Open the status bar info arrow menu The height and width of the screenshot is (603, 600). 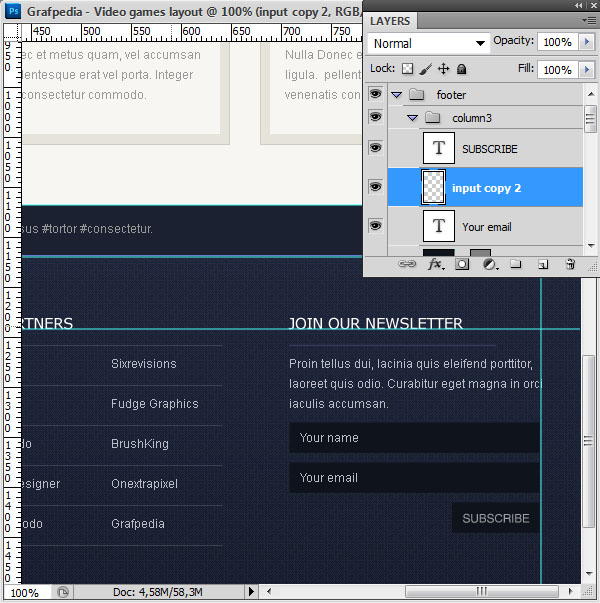click(x=251, y=591)
